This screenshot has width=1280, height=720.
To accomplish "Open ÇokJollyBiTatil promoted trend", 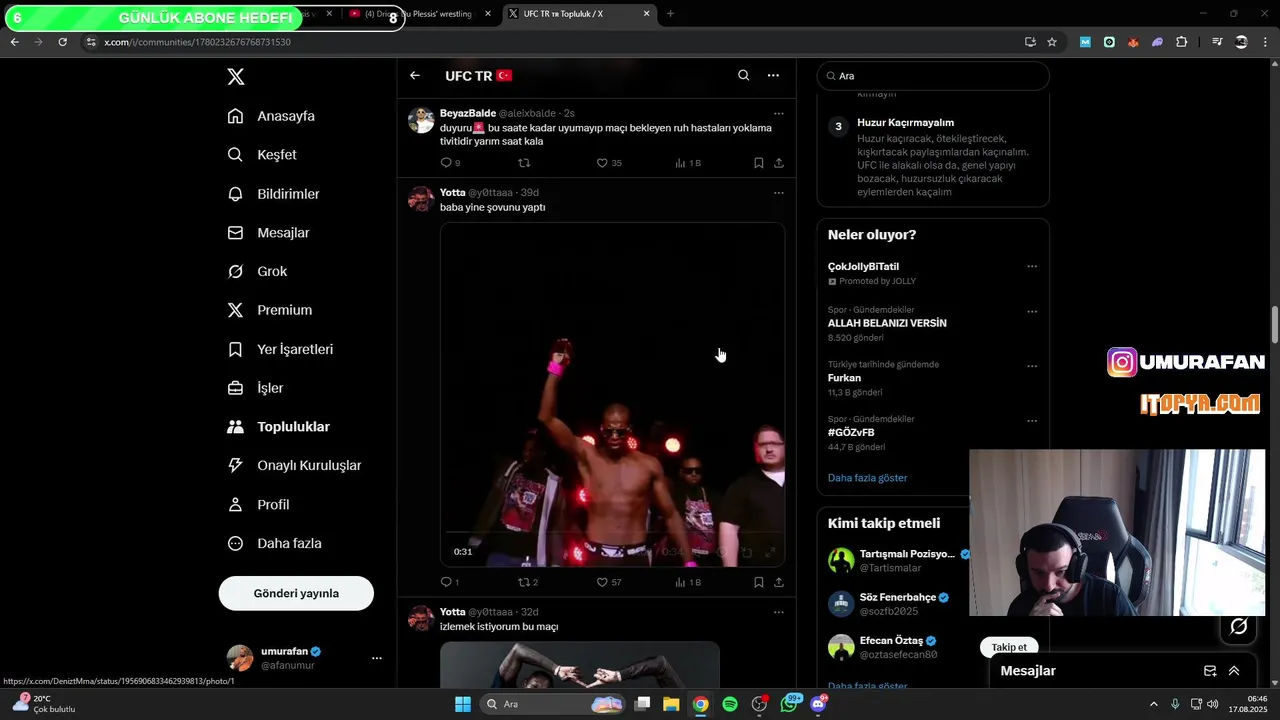I will [863, 267].
